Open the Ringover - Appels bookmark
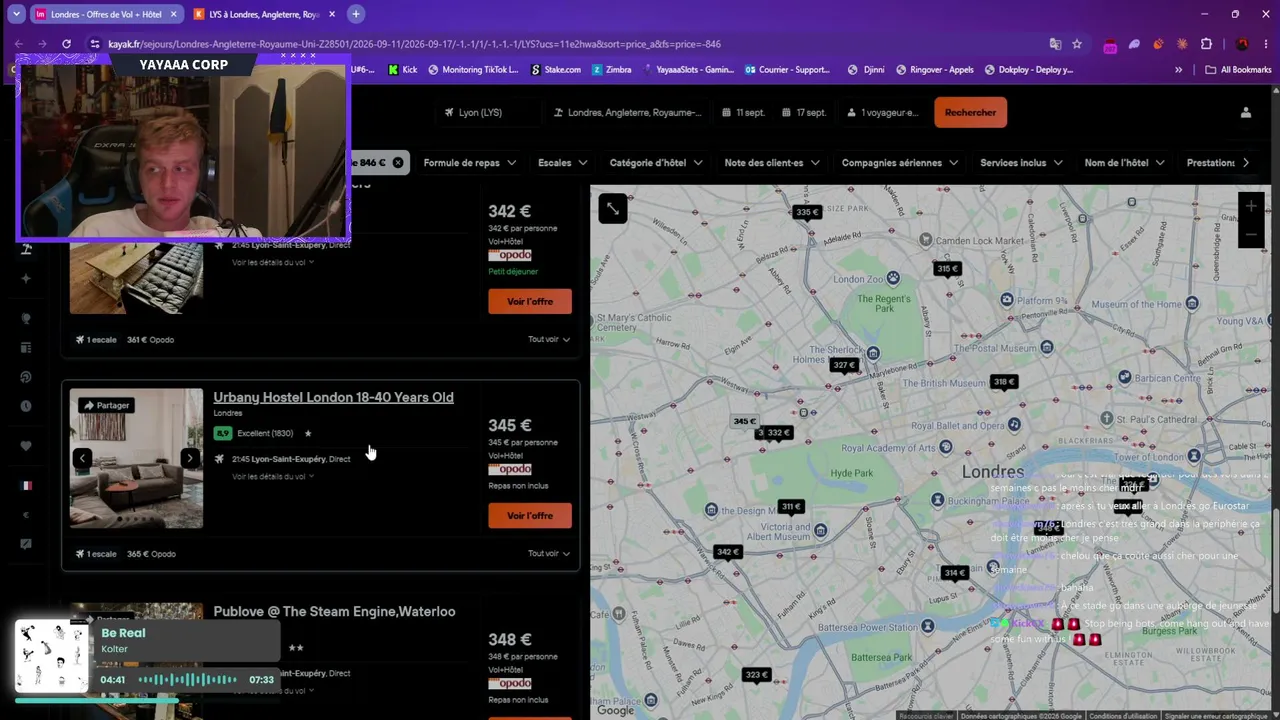The height and width of the screenshot is (720, 1280). point(935,70)
